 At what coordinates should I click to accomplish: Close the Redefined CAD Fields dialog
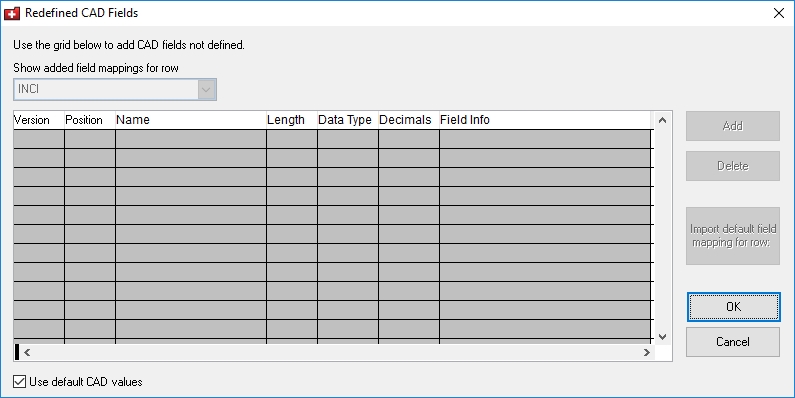779,13
